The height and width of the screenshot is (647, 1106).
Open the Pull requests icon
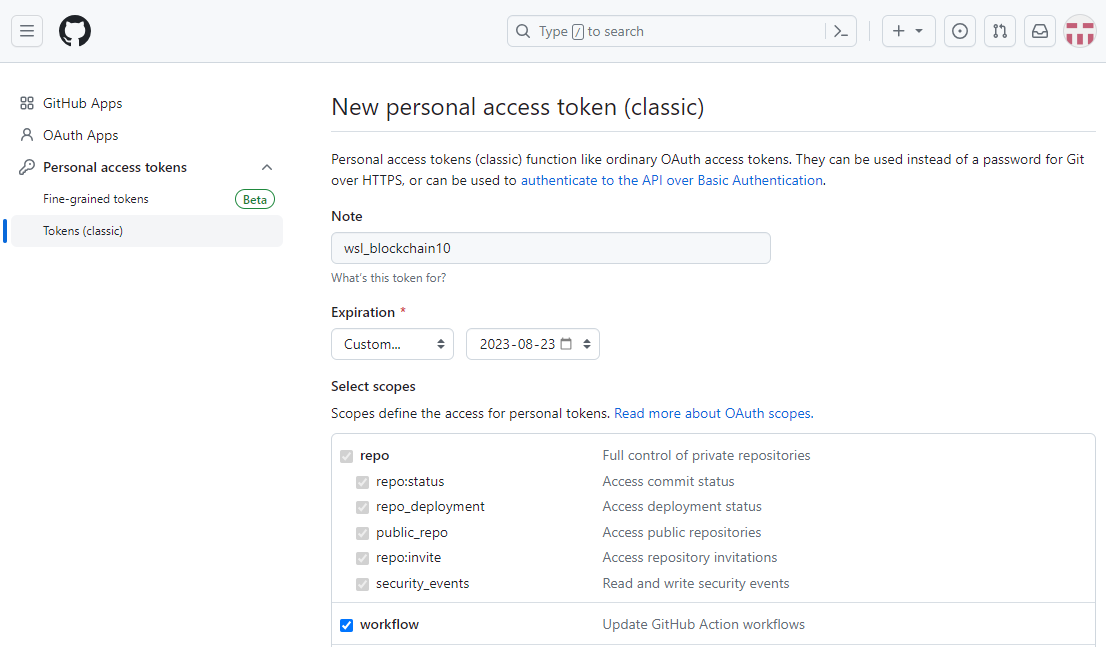(x=1000, y=31)
